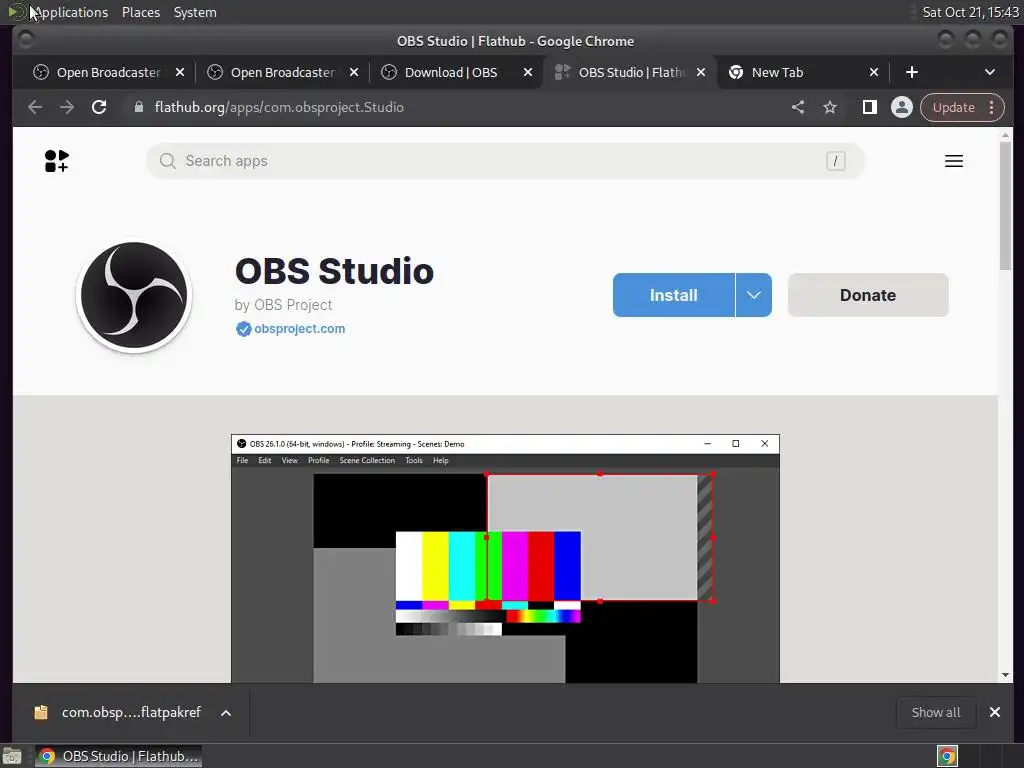Open a new Chrome tab with plus
Viewport: 1024px width, 768px height.
912,72
